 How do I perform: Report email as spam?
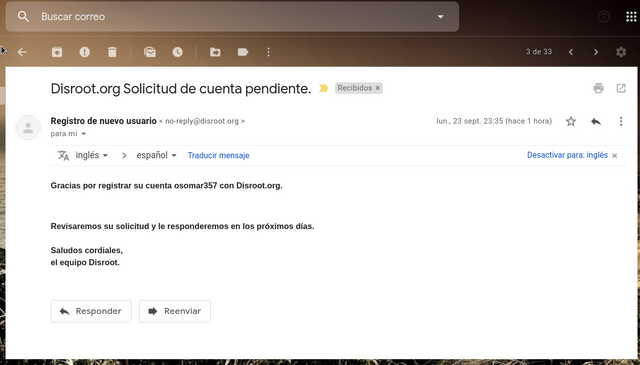point(84,52)
